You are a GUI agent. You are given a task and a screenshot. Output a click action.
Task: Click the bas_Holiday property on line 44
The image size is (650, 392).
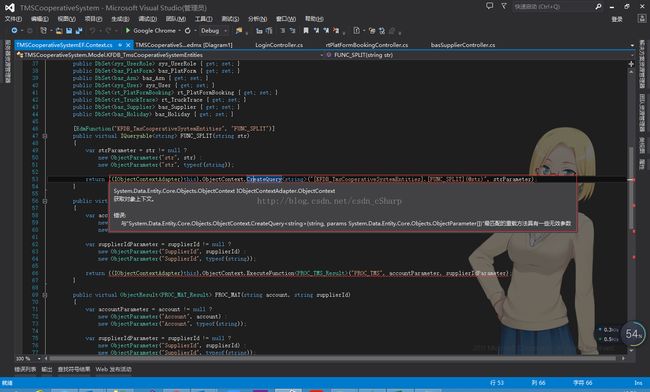(172, 114)
